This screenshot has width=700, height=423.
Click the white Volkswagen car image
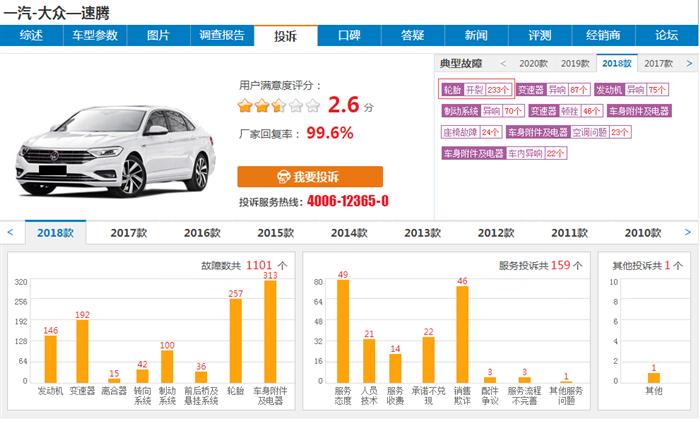pyautogui.click(x=115, y=151)
